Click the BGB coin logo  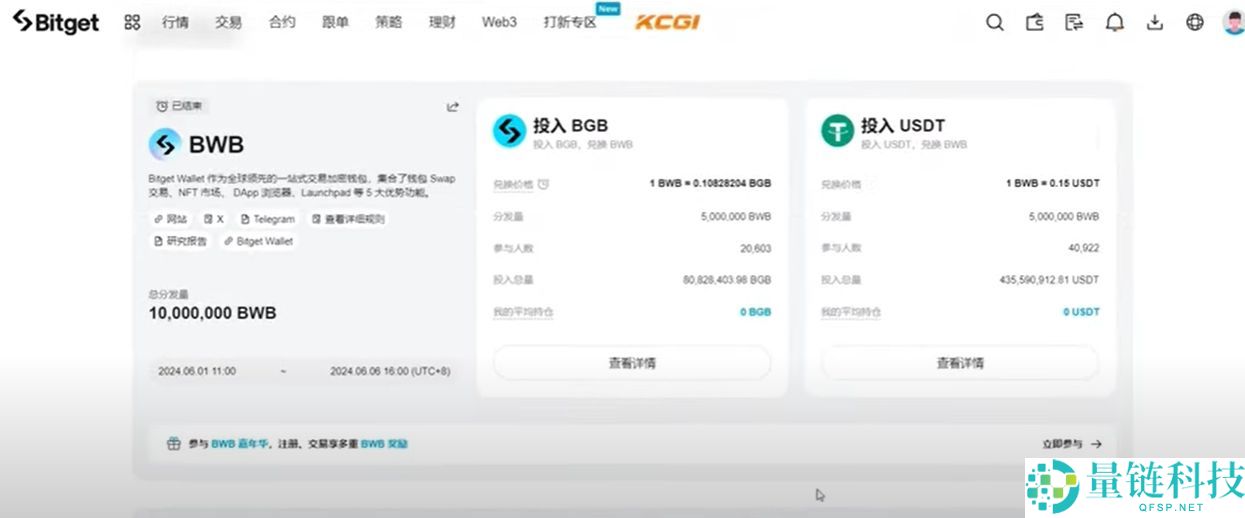(509, 131)
